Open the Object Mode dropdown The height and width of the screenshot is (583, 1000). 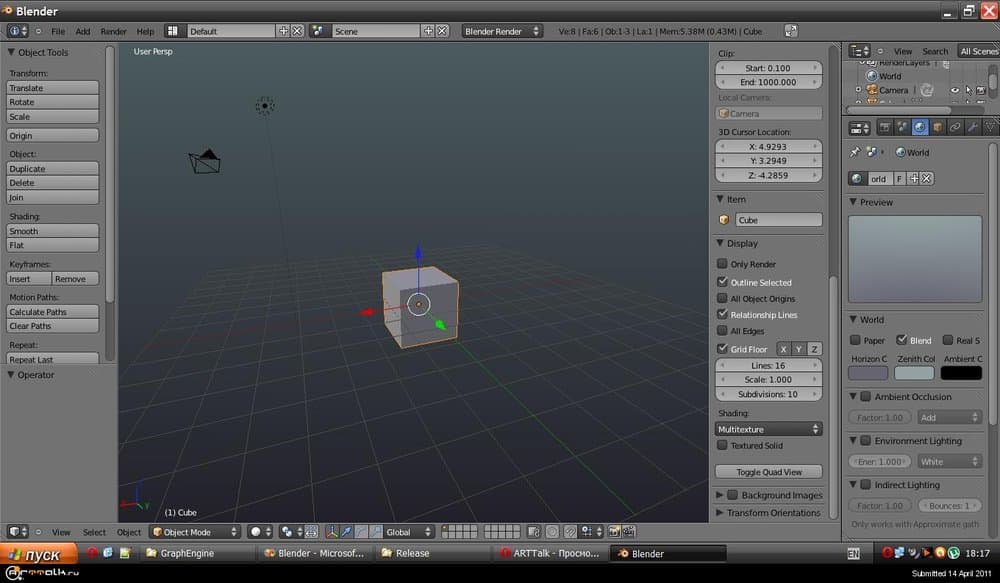(194, 531)
